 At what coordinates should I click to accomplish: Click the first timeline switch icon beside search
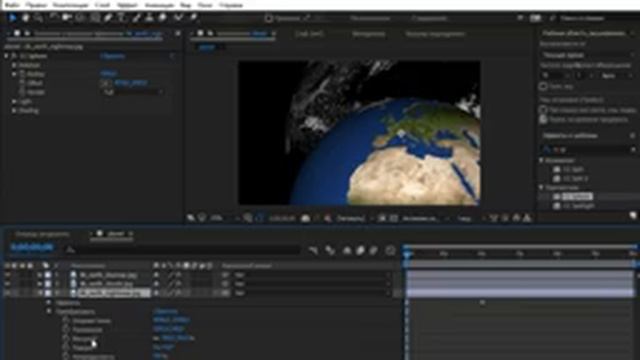coord(313,250)
